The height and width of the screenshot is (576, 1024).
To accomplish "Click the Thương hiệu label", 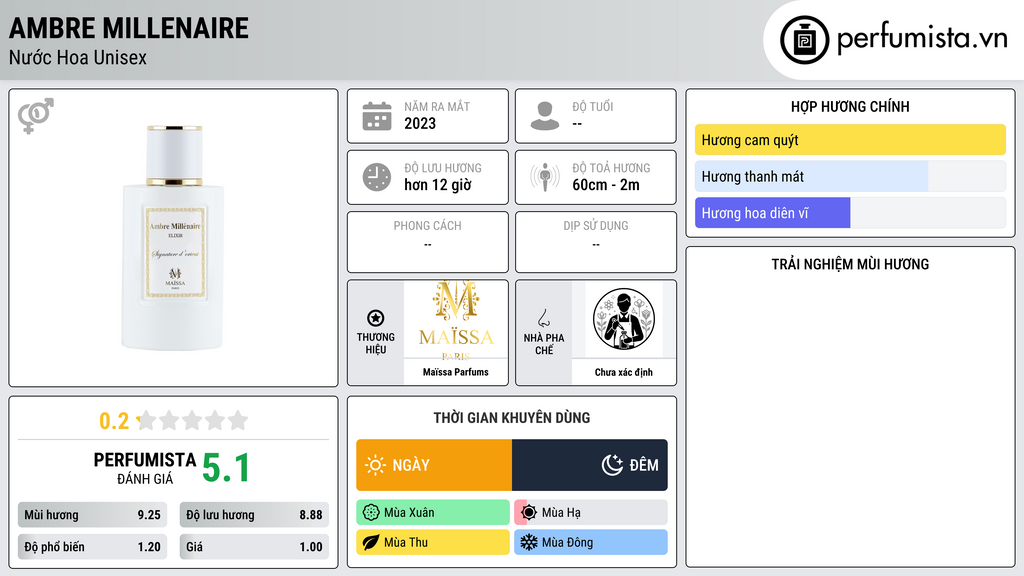I will pos(376,344).
